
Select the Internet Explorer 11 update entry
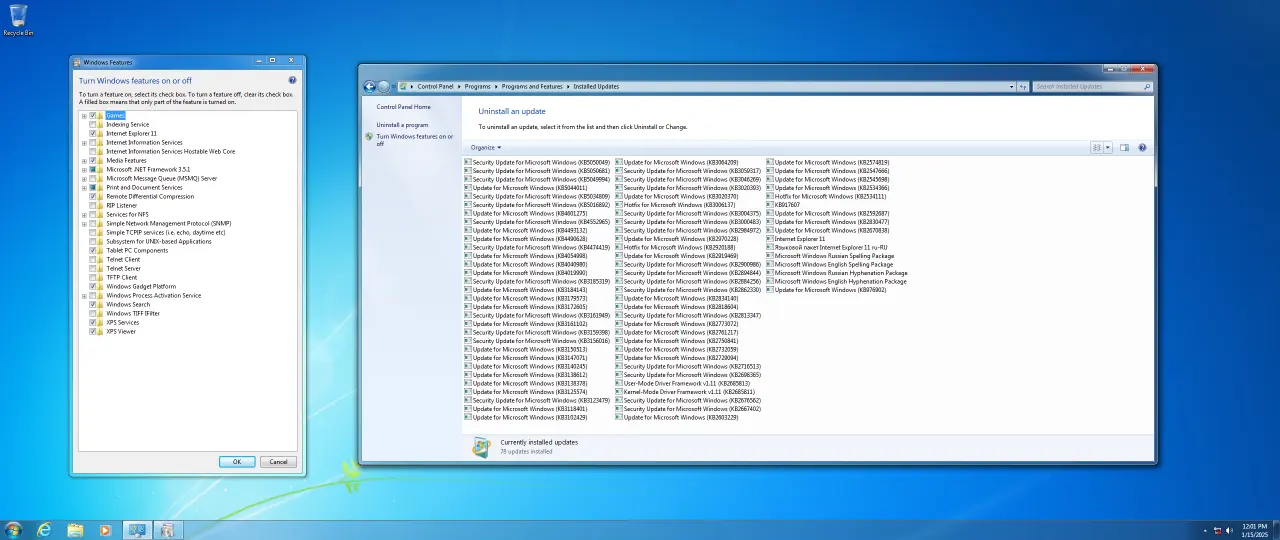tap(796, 239)
